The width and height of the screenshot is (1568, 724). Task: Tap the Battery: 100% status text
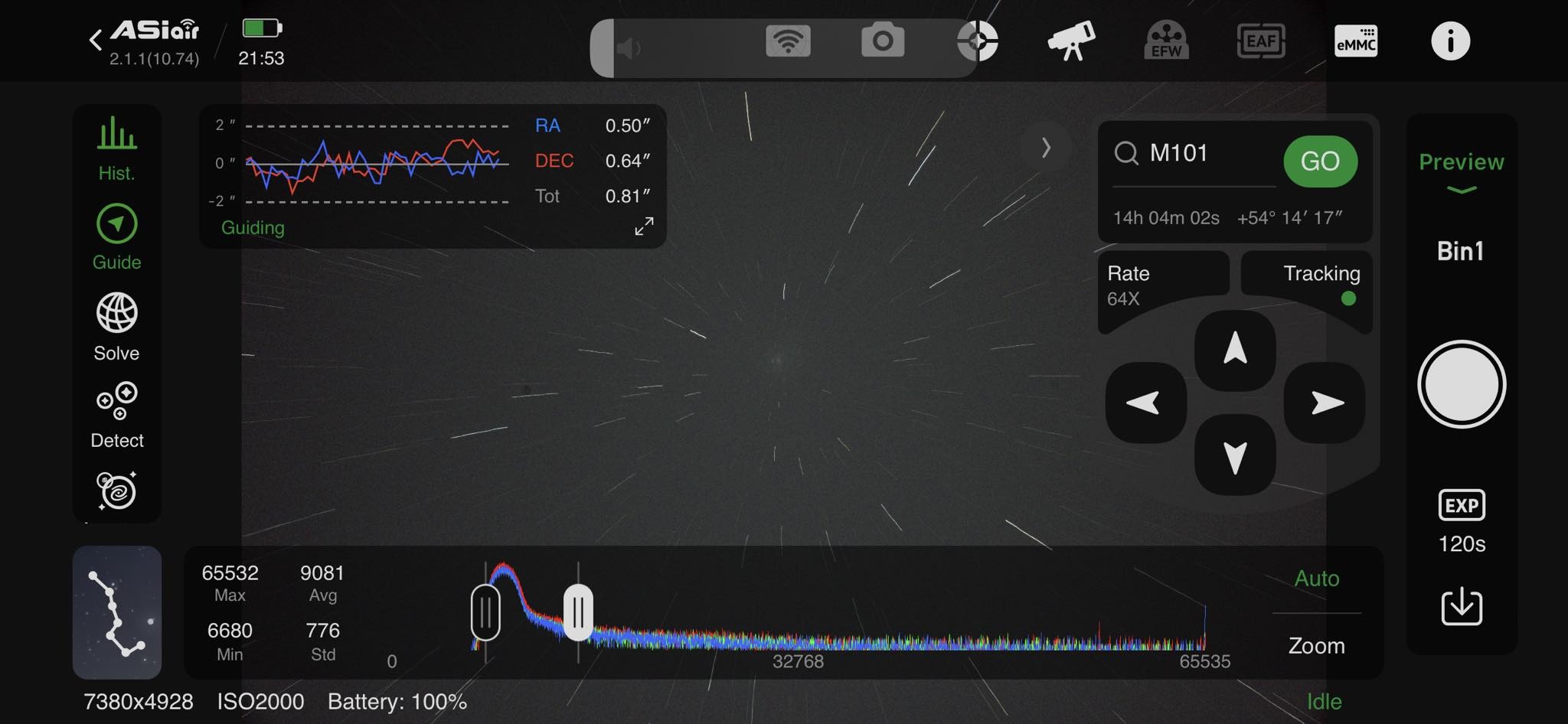(397, 702)
